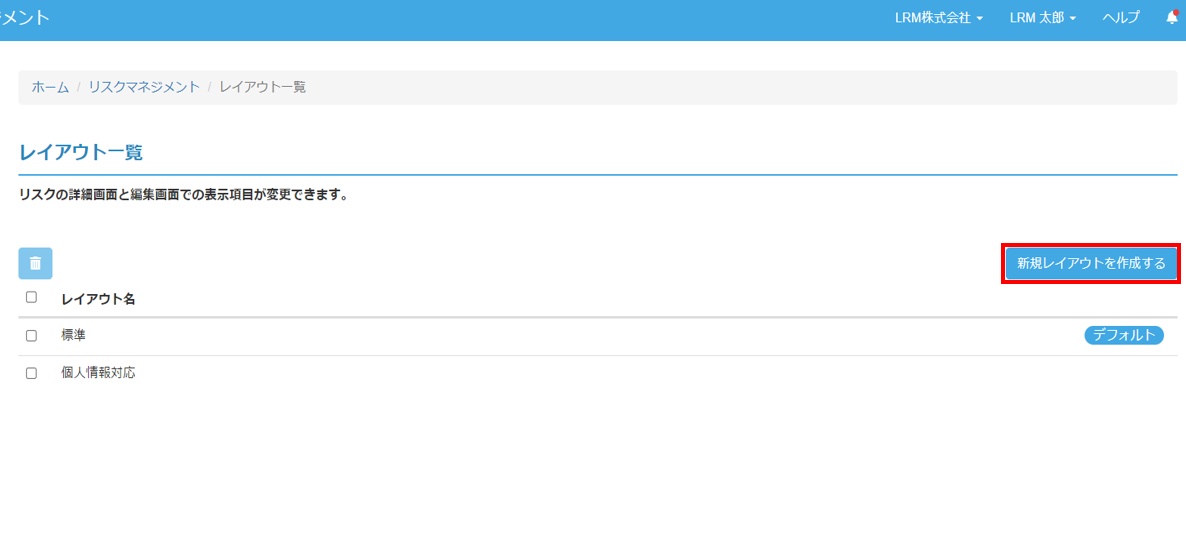Open リスクマネジメント breadcrumb link
Viewport: 1186px width, 547px height.
pos(144,87)
